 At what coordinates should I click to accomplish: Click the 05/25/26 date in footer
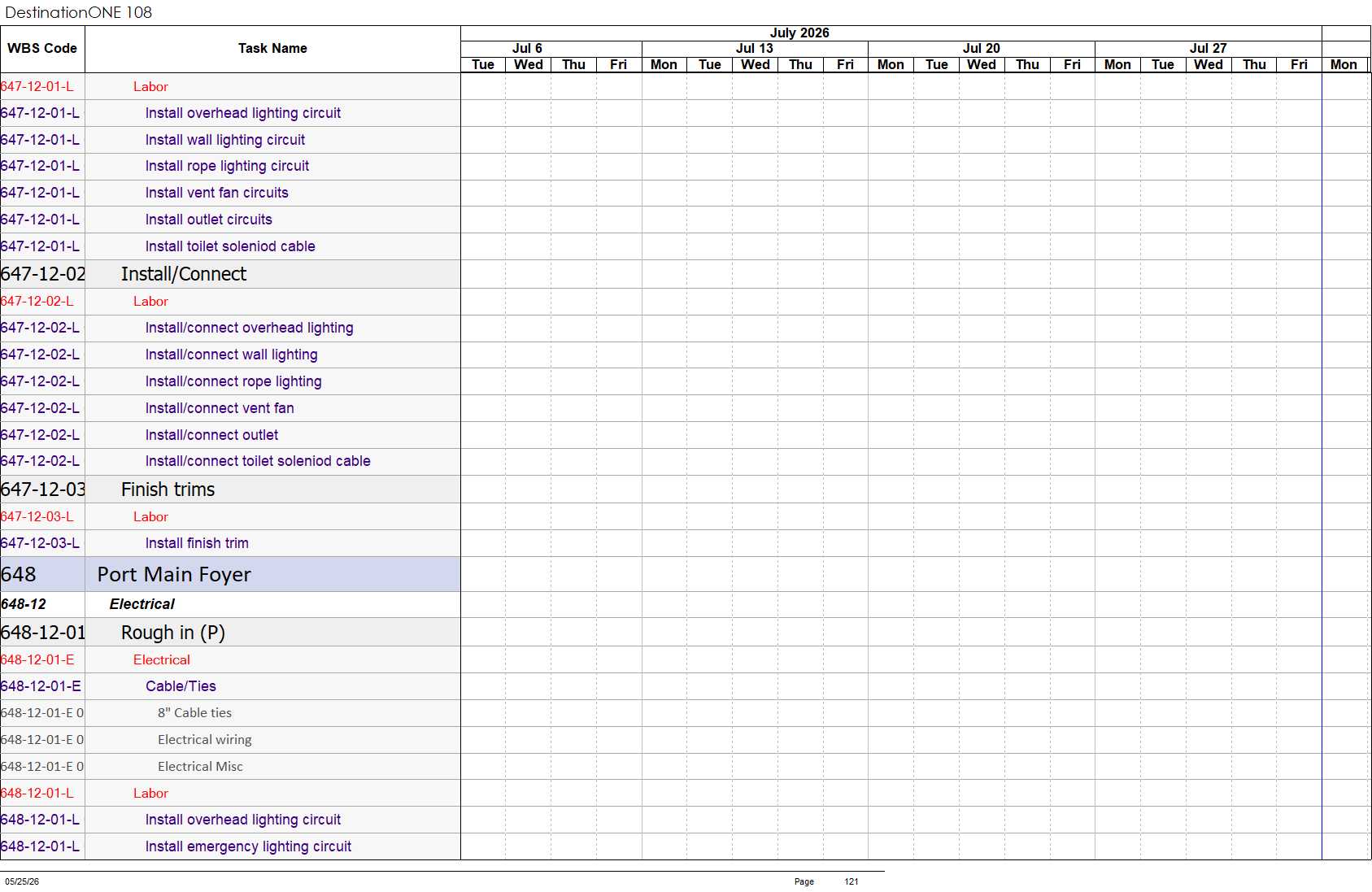pyautogui.click(x=22, y=881)
